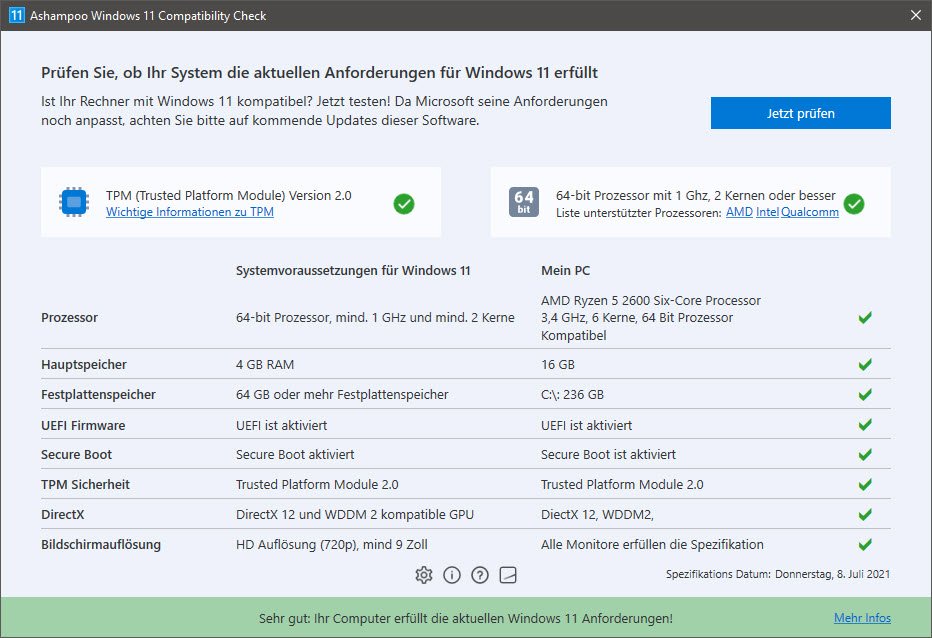
Task: Click the Secure Boot row green checkmark
Action: [x=865, y=455]
